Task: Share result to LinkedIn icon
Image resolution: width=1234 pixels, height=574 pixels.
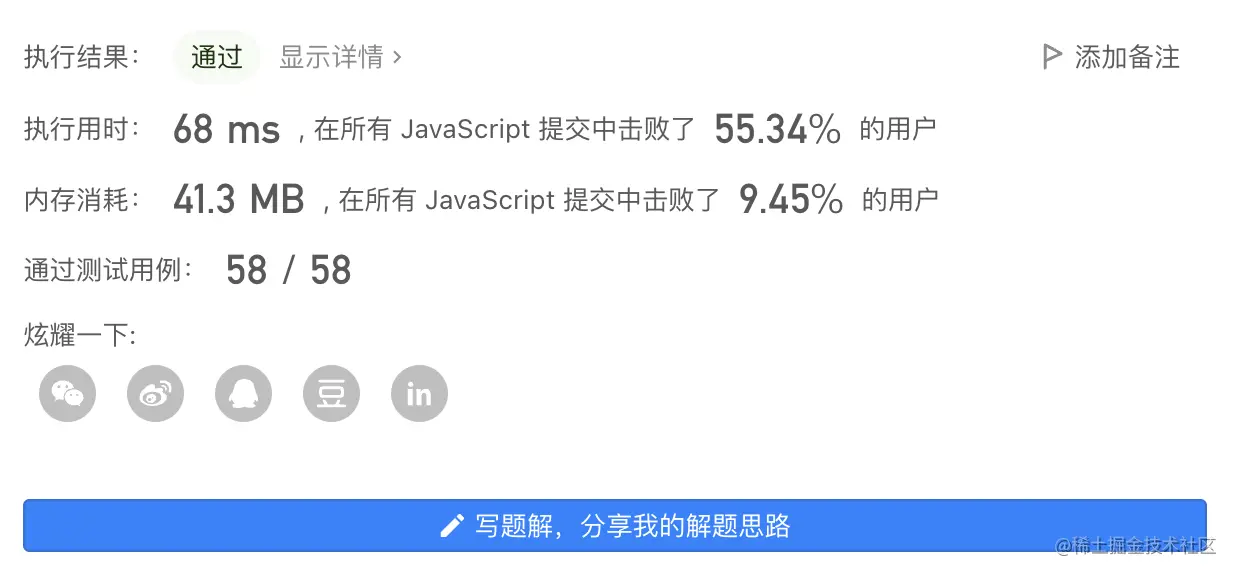Action: [419, 394]
